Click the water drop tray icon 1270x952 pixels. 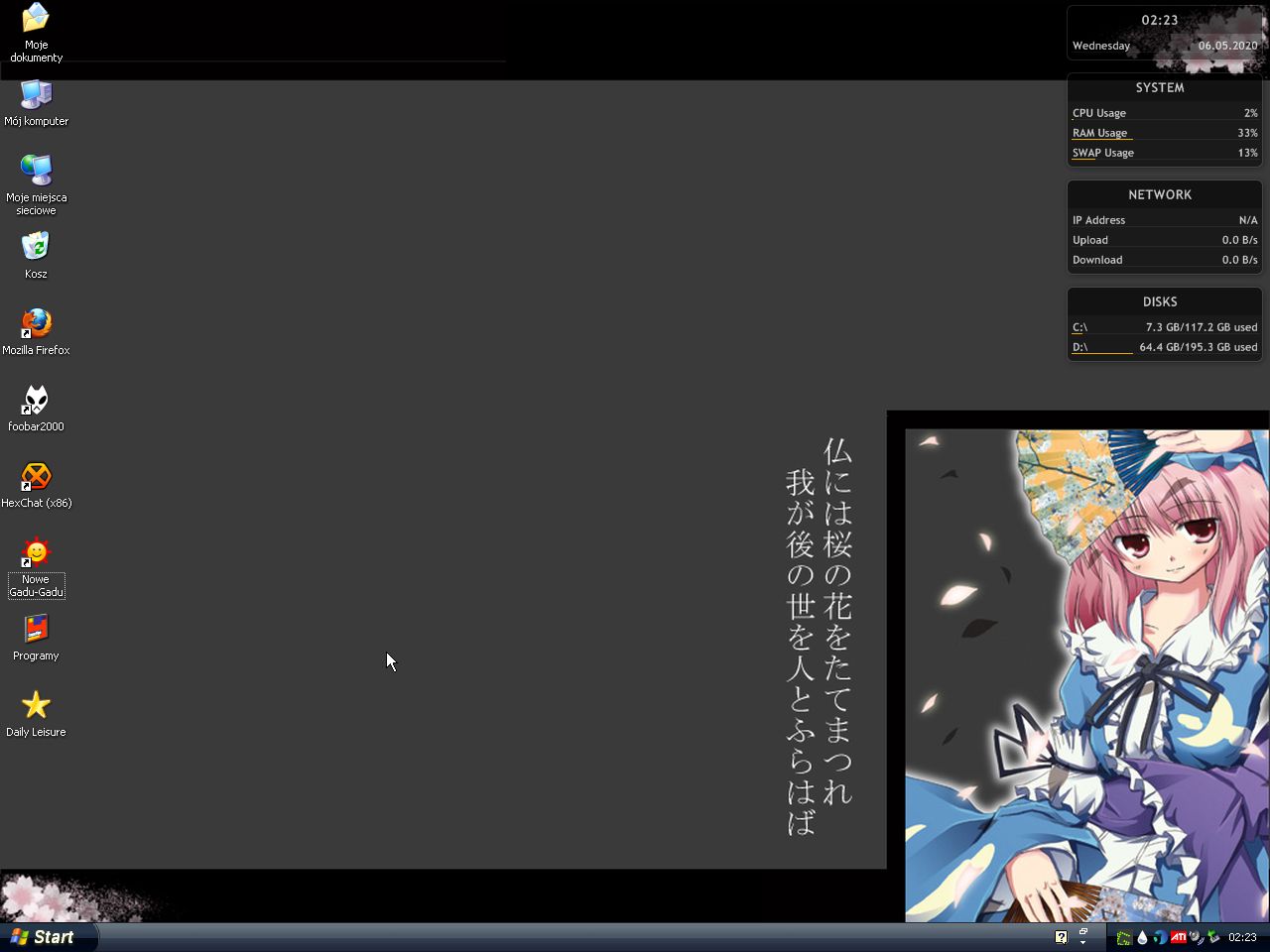tap(1142, 938)
